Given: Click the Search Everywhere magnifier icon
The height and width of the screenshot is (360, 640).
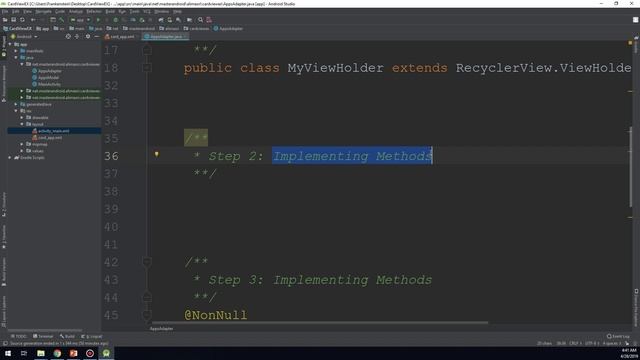Looking at the screenshot, I should pyautogui.click(x=200, y=20).
